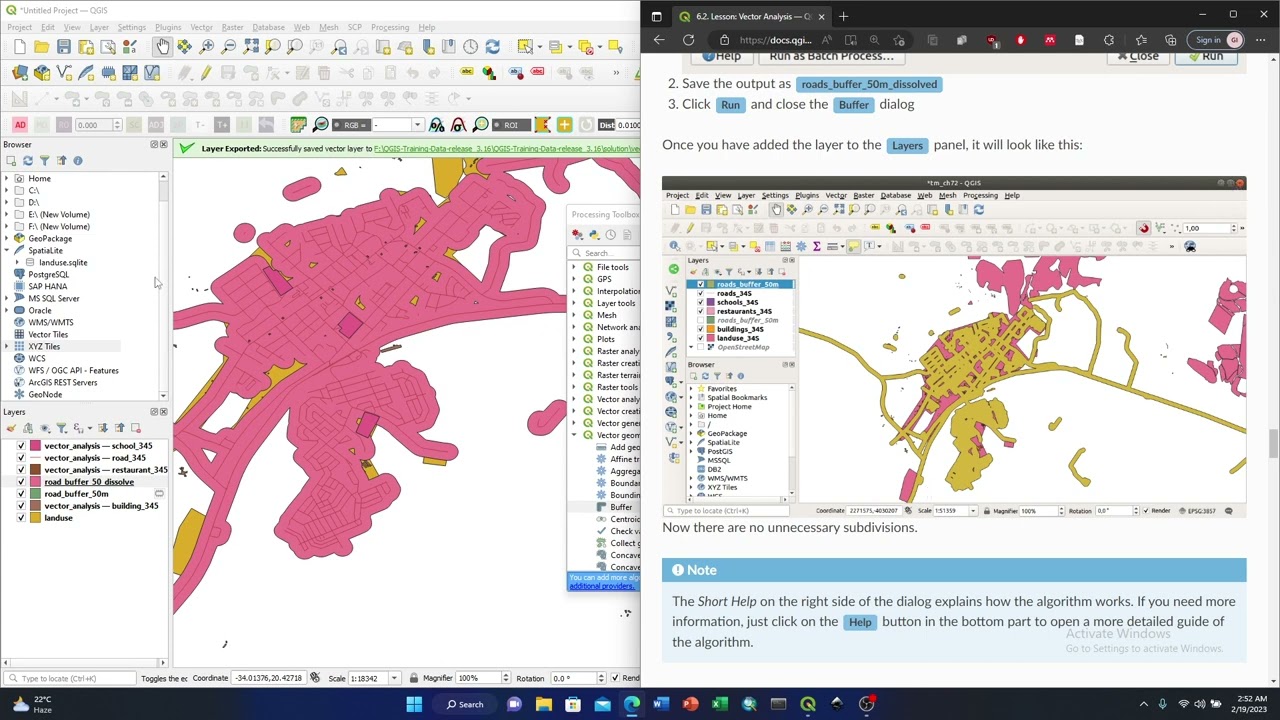Click the landuse layer yellow color swatch

[35, 518]
